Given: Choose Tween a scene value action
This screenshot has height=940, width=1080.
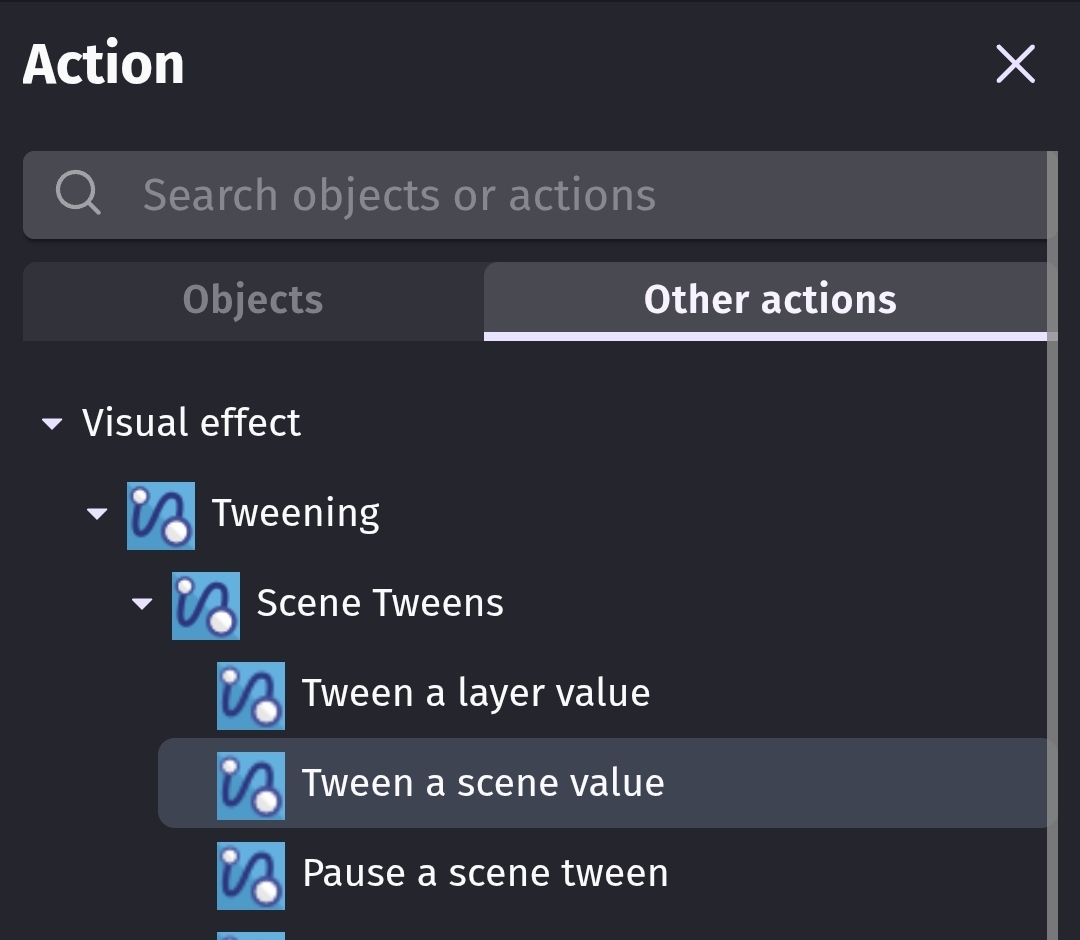Looking at the screenshot, I should click(606, 783).
